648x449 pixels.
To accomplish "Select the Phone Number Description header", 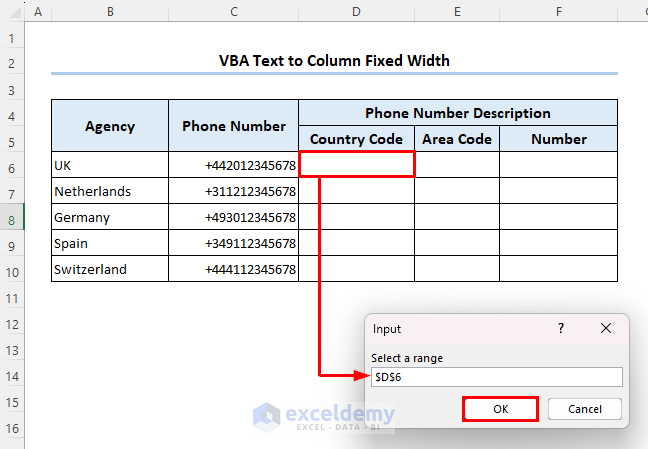I will point(458,113).
